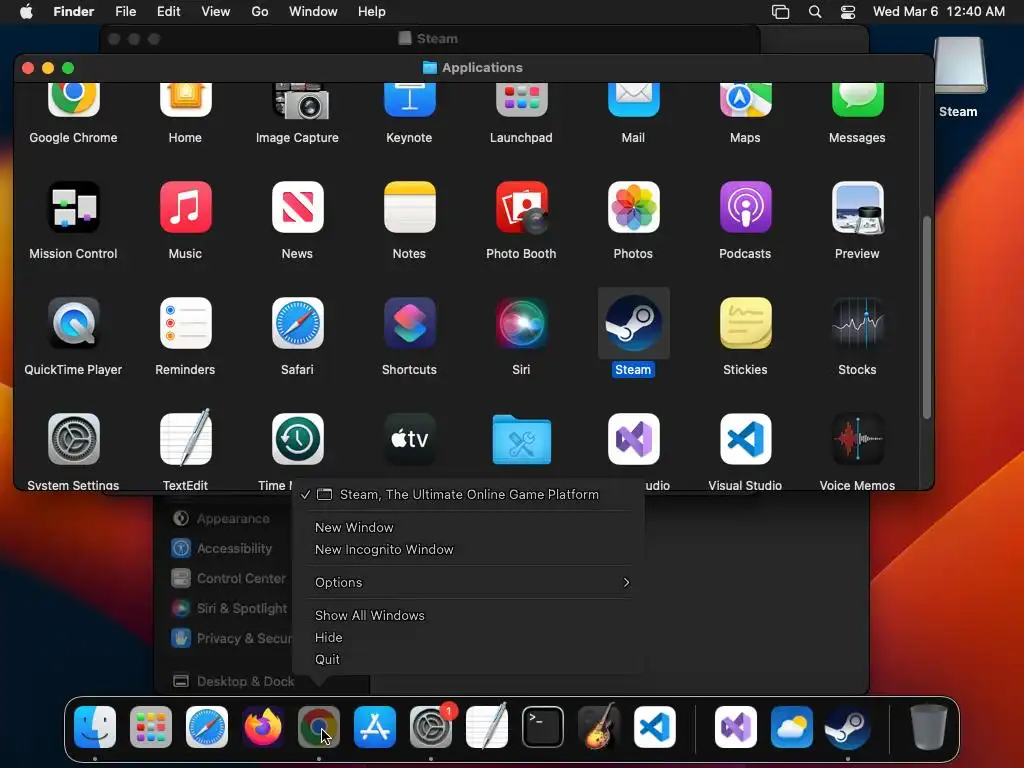Viewport: 1024px width, 768px height.
Task: Choose New Window from Chrome dock menu
Action: point(468,527)
